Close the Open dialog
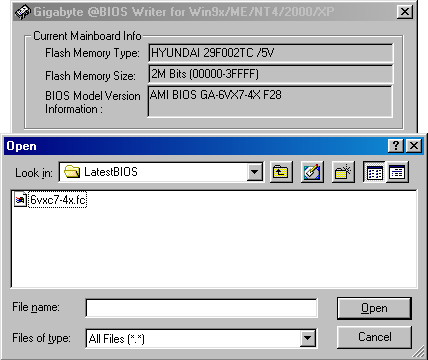Screen dimensions: 428x360 (414, 146)
